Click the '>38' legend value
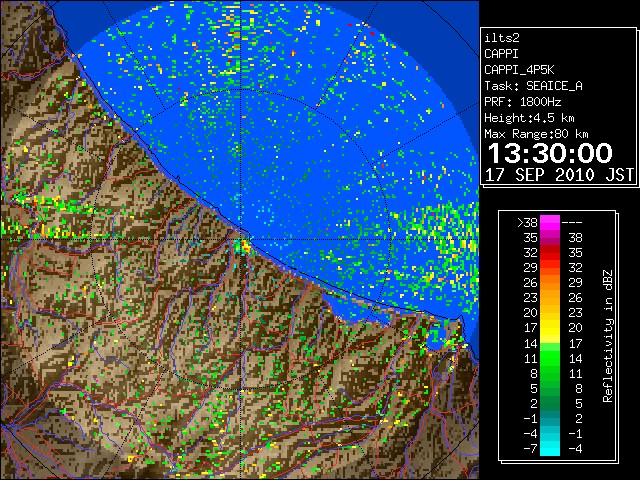640x480 pixels. [527, 223]
